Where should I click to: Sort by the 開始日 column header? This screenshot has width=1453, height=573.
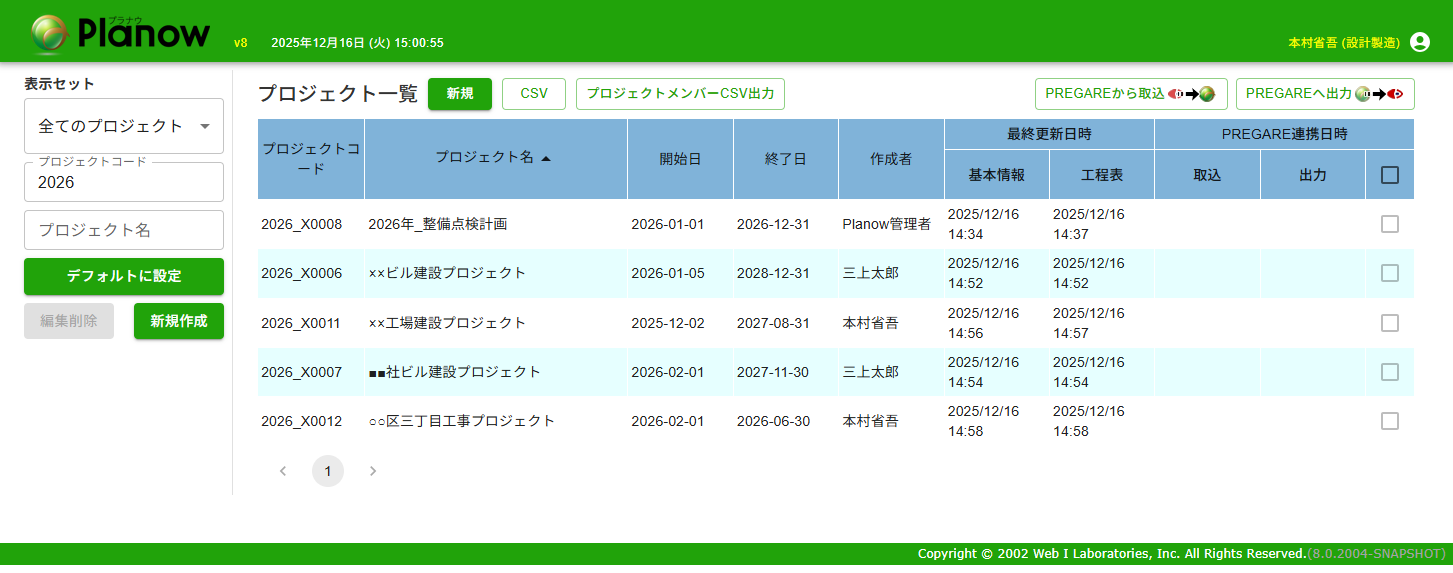pos(680,159)
